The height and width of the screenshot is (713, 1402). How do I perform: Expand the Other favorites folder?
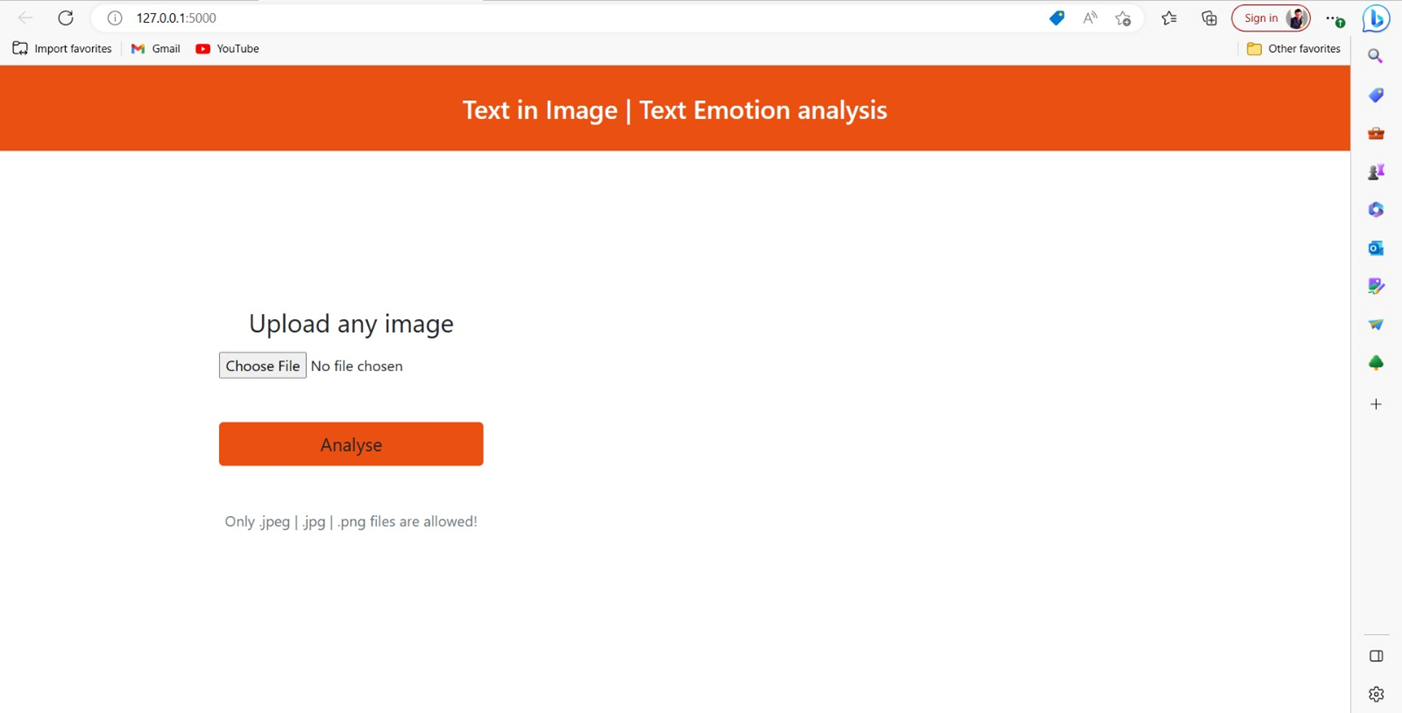click(1293, 48)
